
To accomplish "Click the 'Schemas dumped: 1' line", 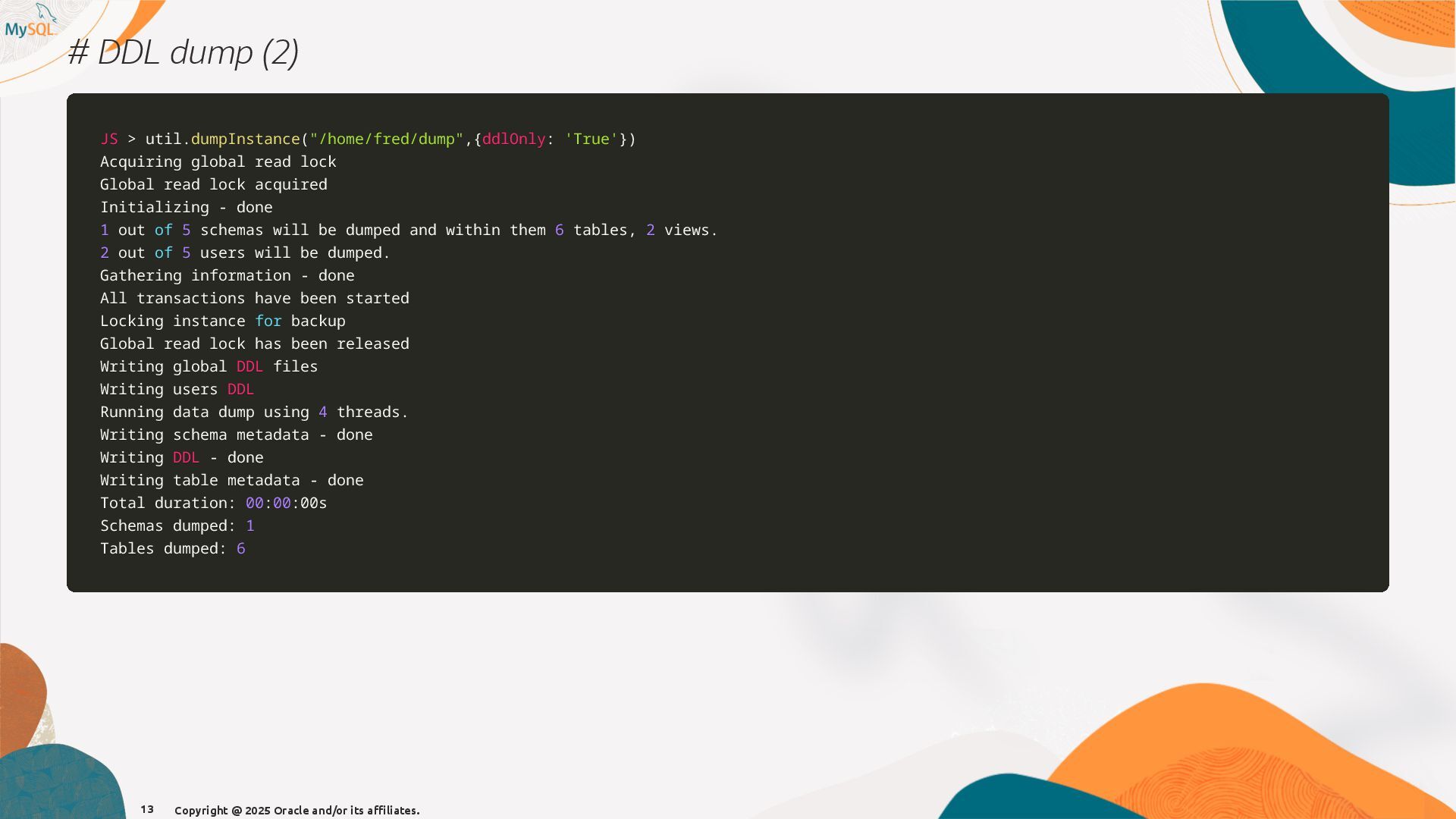I will tap(177, 526).
